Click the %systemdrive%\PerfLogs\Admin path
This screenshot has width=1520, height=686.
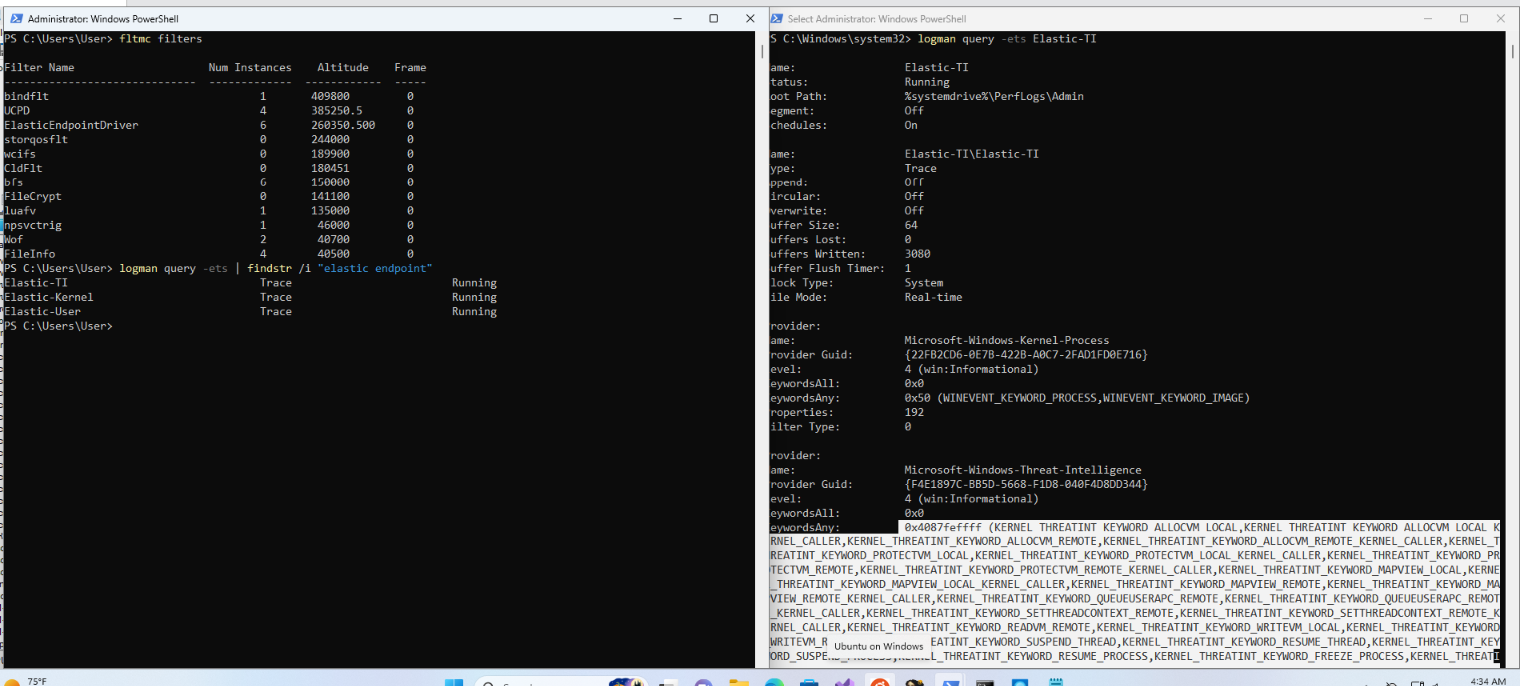point(994,97)
